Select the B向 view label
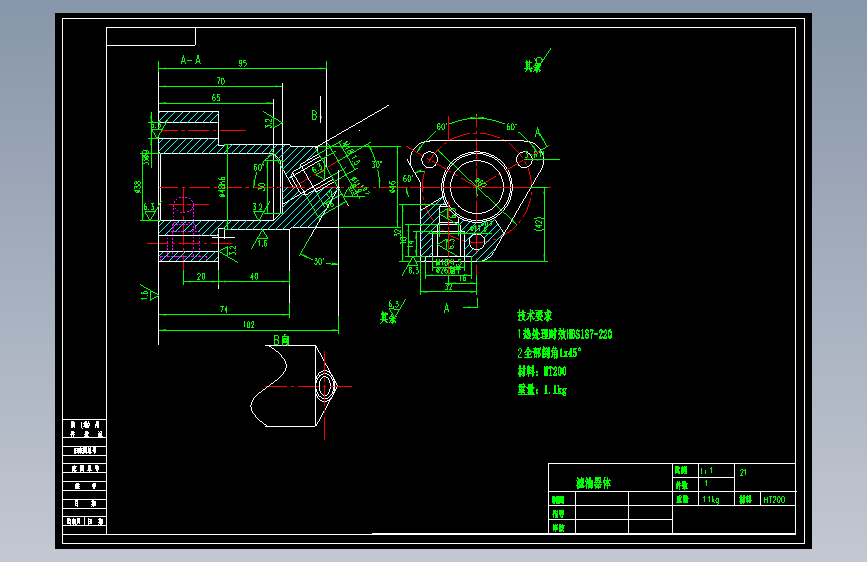 (x=281, y=340)
